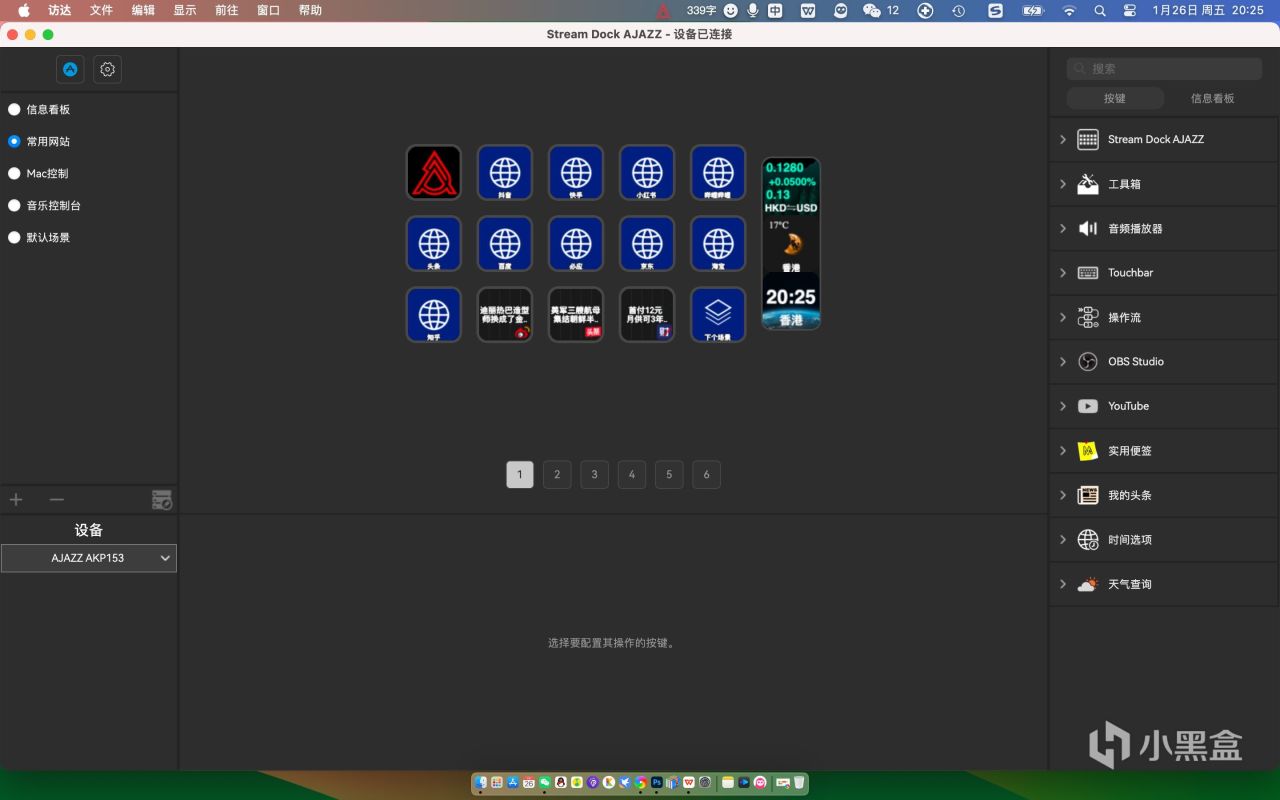Open the settings gear icon
This screenshot has height=800, width=1280.
pos(108,69)
